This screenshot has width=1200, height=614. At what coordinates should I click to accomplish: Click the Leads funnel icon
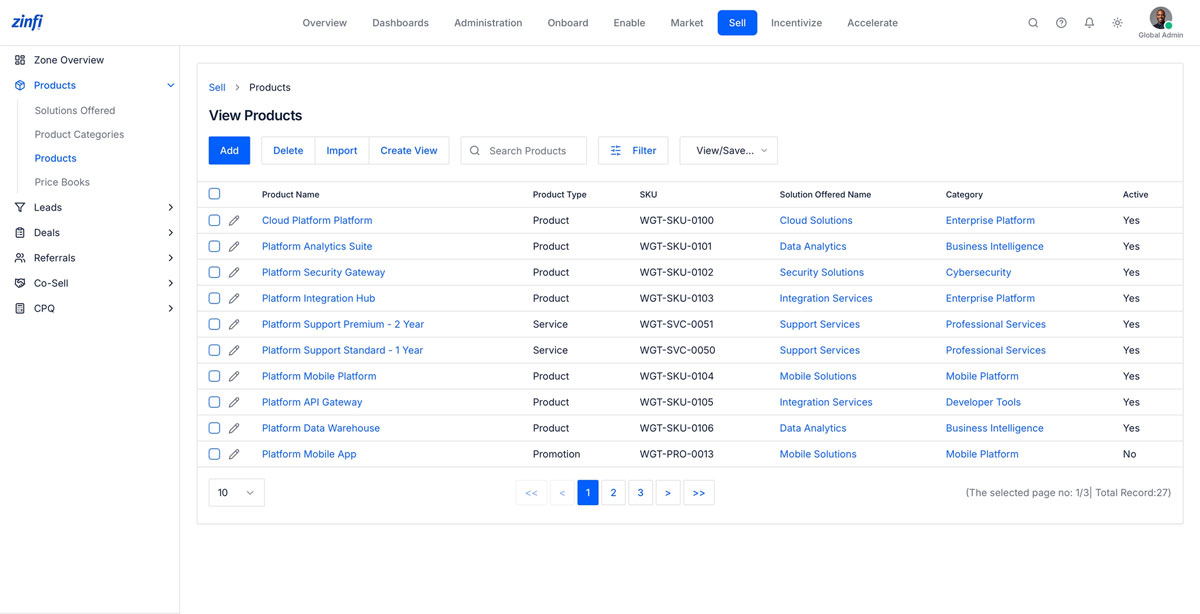20,207
